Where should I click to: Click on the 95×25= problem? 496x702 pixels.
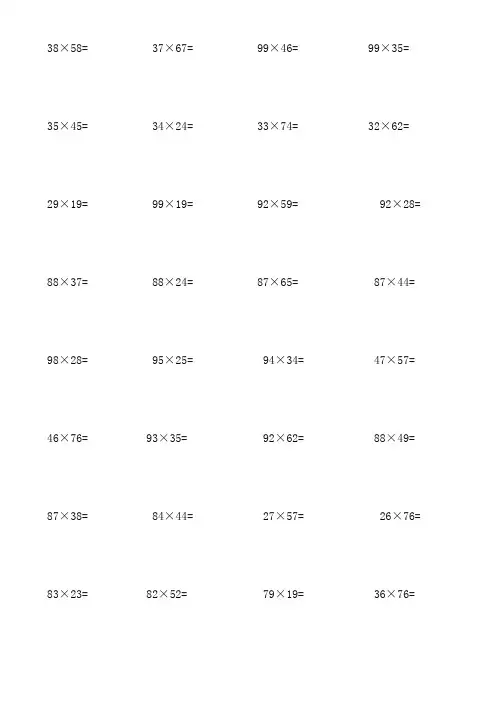point(173,360)
